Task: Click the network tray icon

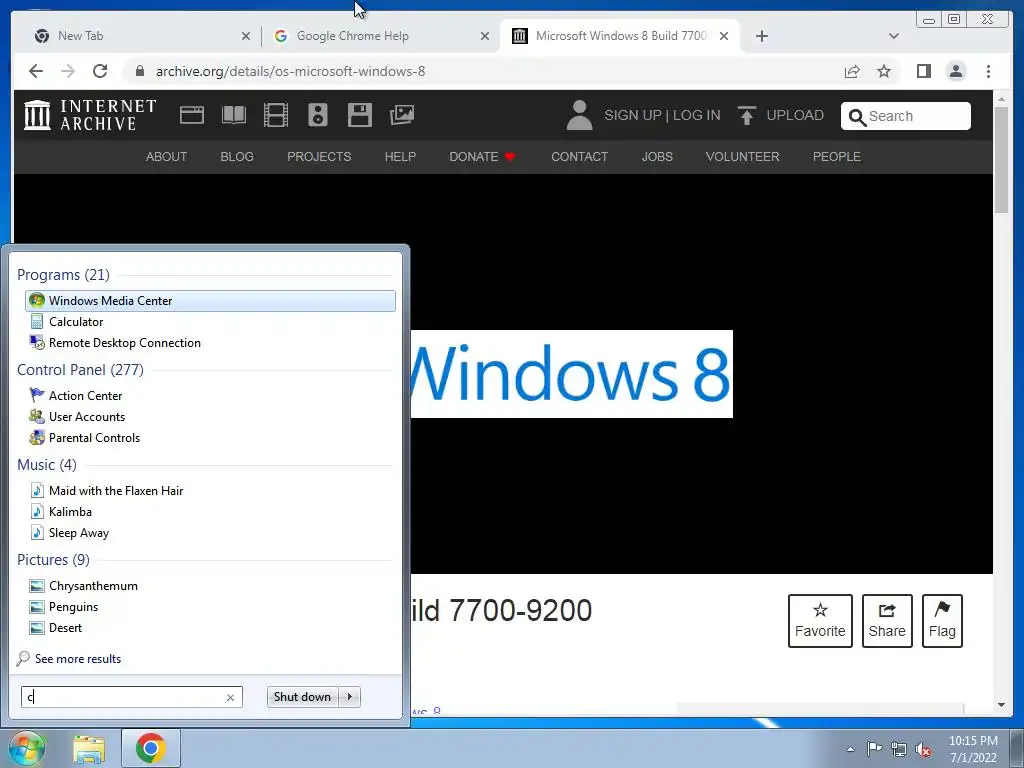Action: 899,749
